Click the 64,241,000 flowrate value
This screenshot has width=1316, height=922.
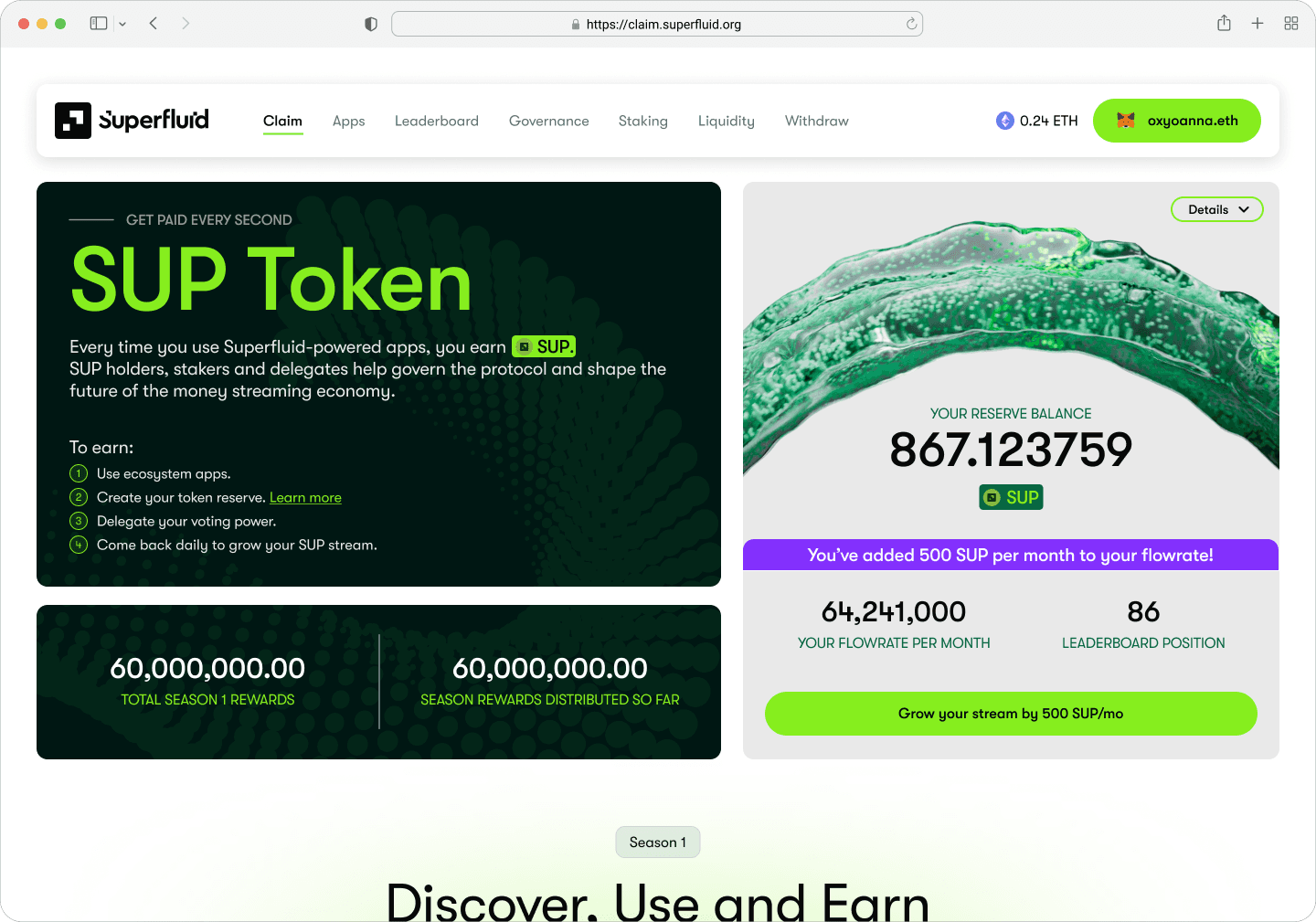point(894,611)
